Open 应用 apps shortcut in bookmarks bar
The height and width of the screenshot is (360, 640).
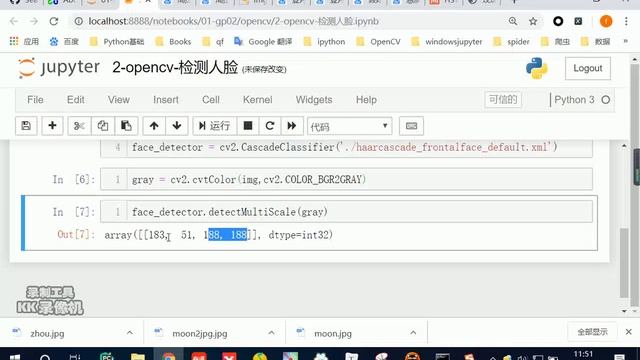tap(24, 42)
